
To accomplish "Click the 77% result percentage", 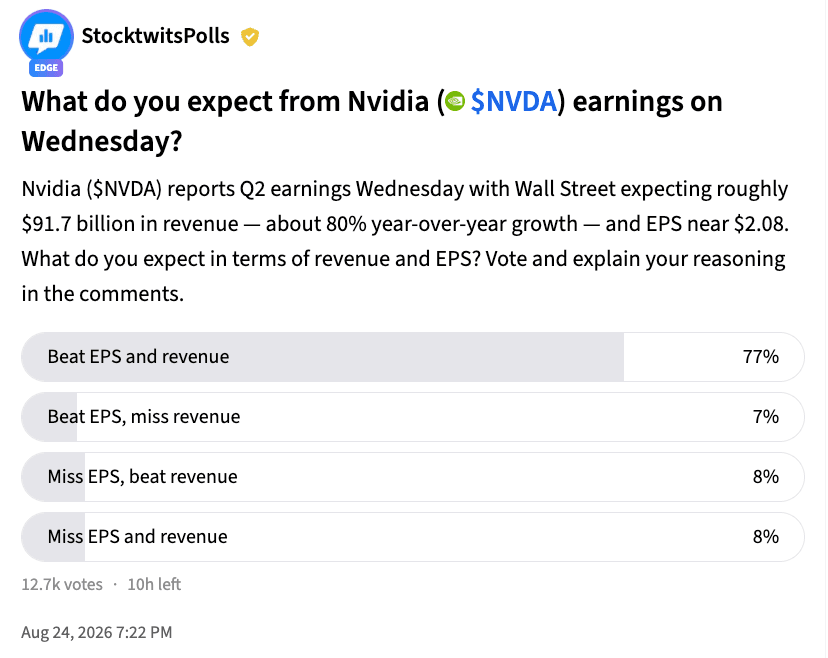I will tap(760, 357).
